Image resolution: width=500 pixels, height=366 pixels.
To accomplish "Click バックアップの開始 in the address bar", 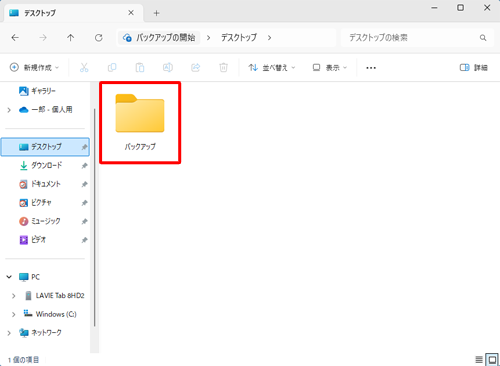I will point(159,38).
